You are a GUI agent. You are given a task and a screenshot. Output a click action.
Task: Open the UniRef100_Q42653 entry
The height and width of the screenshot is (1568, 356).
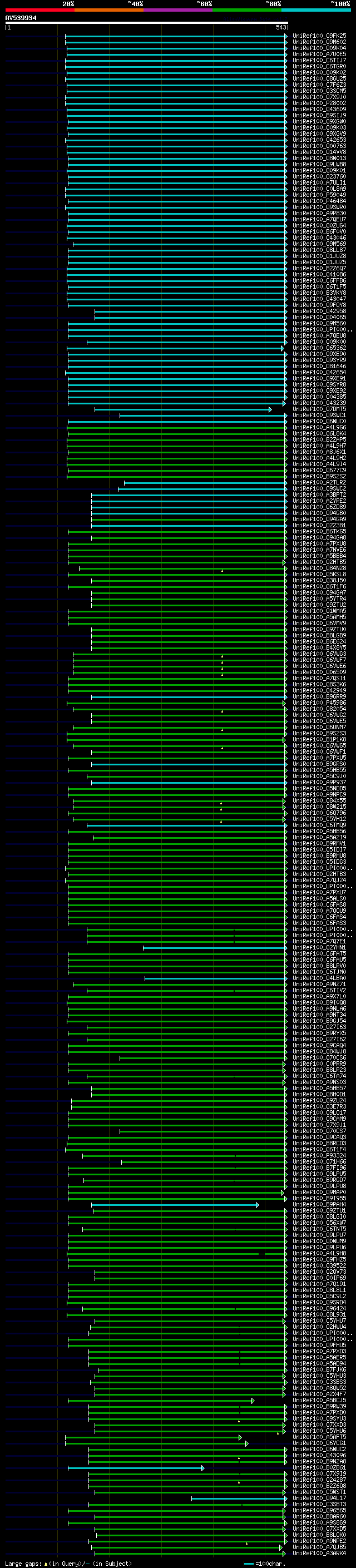pyautogui.click(x=319, y=140)
